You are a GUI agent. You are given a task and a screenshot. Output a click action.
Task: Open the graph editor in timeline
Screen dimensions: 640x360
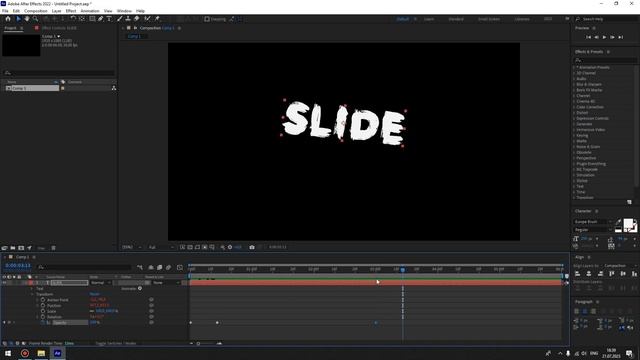click(180, 267)
